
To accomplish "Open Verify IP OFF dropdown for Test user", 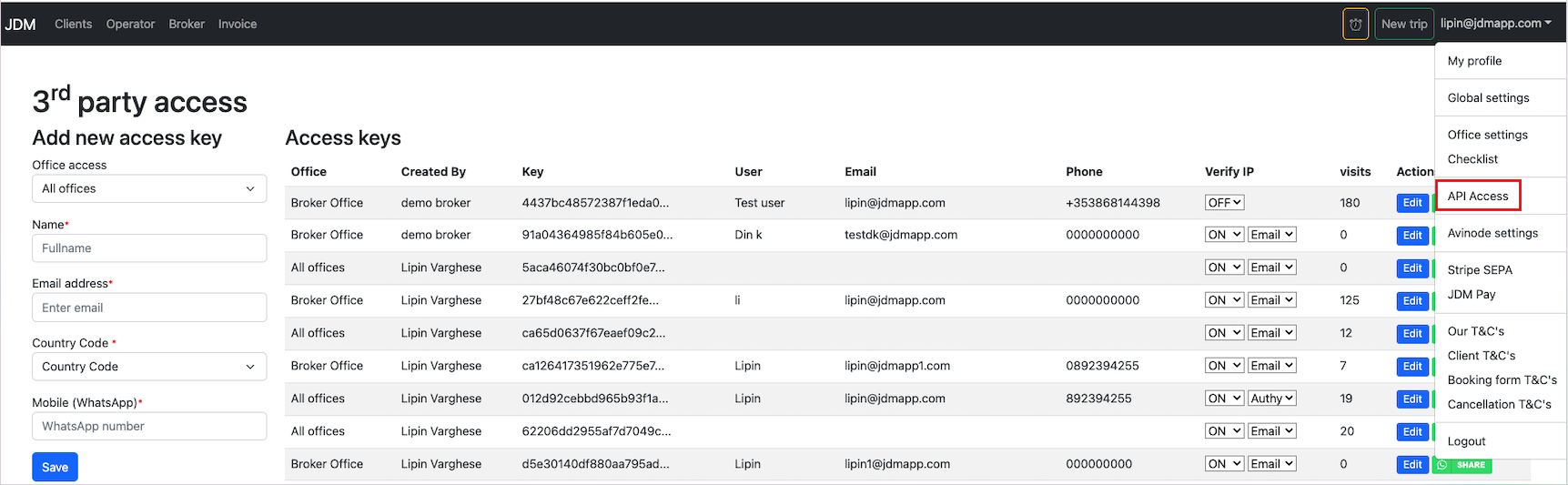I will (x=1224, y=203).
